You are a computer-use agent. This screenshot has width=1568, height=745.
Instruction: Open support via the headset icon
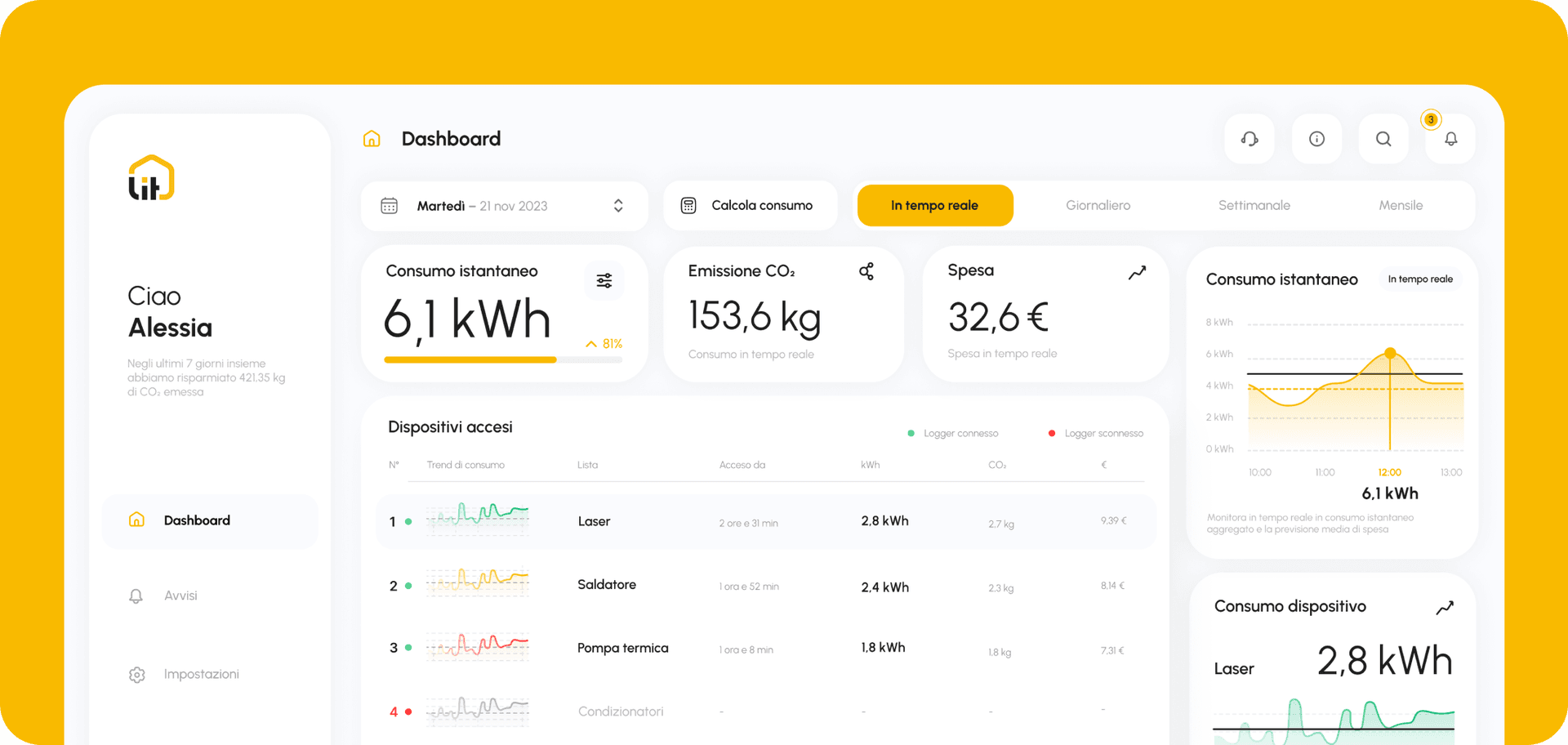click(x=1249, y=139)
